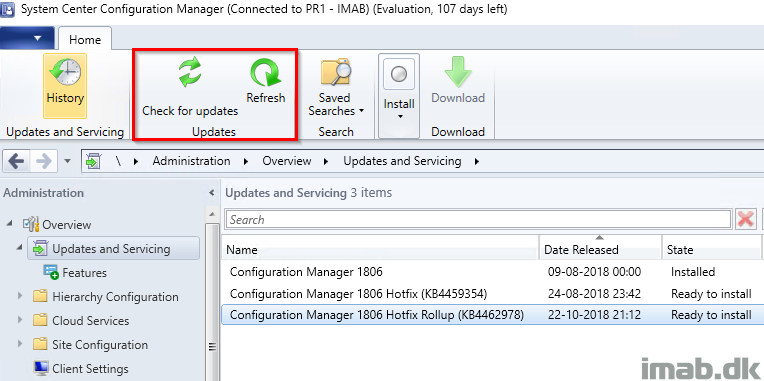Image resolution: width=764 pixels, height=381 pixels.
Task: Open Saved Searches folder icon
Action: tap(336, 73)
